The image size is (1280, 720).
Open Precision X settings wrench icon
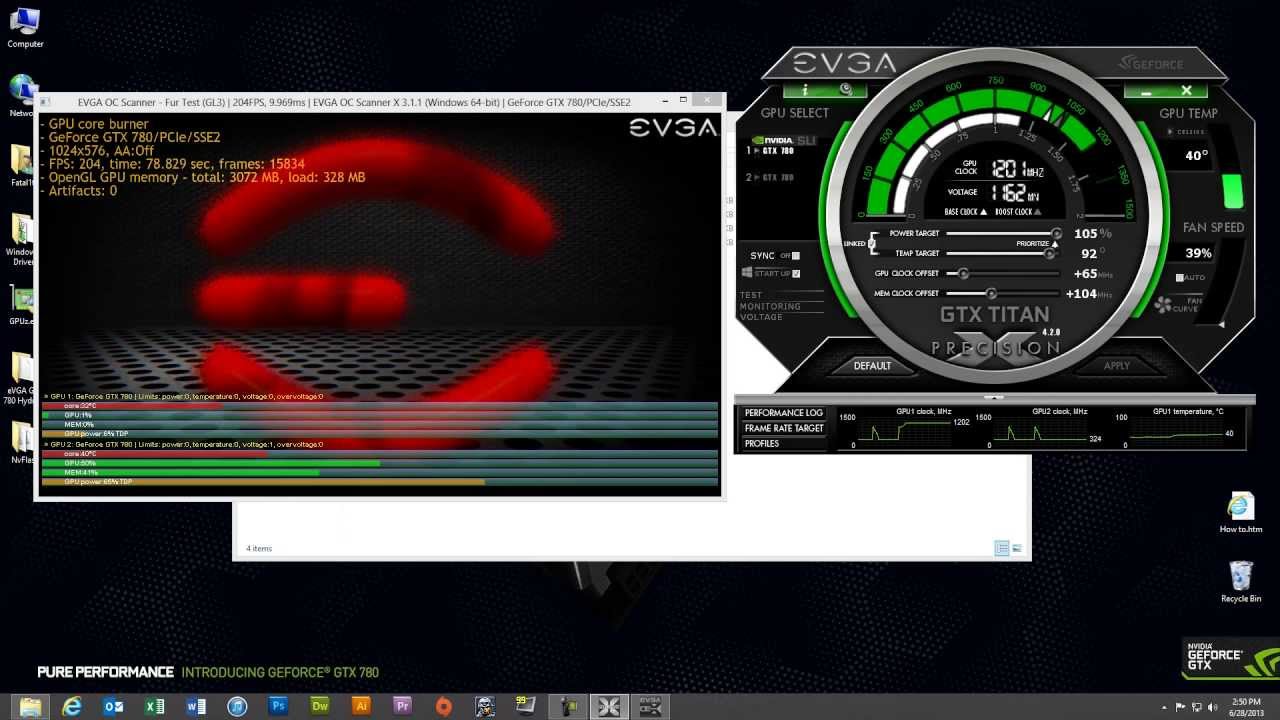pyautogui.click(x=846, y=90)
